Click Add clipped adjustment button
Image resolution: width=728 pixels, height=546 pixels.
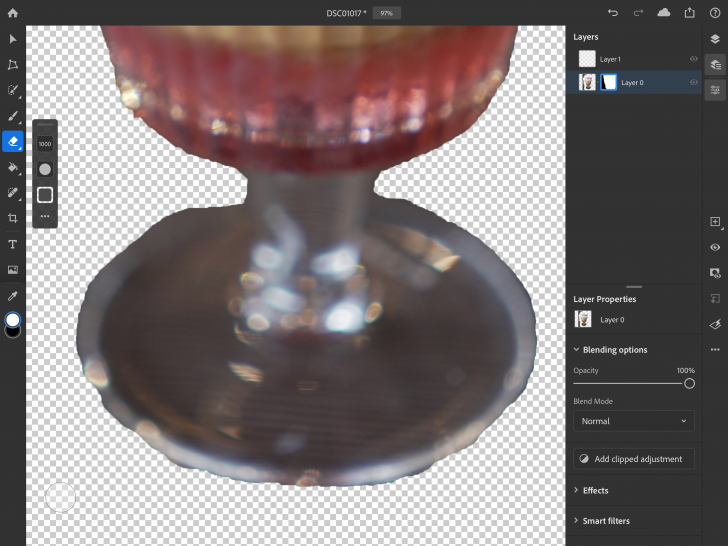[634, 459]
